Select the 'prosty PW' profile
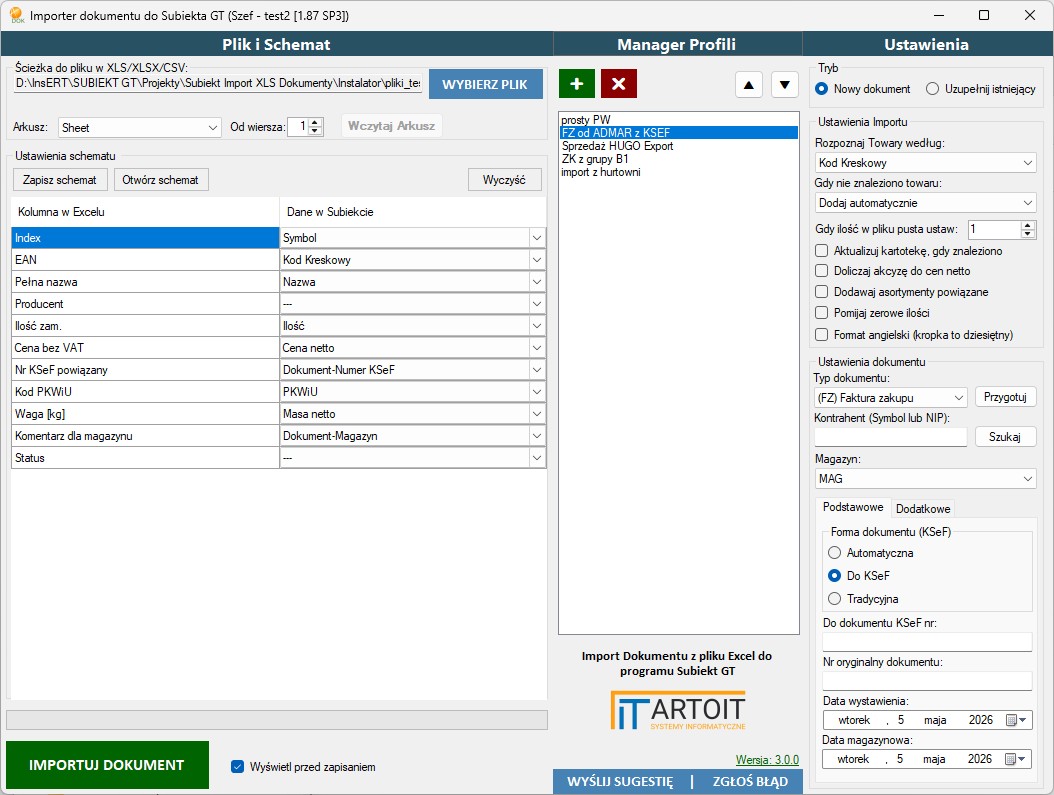1054x795 pixels. 678,120
